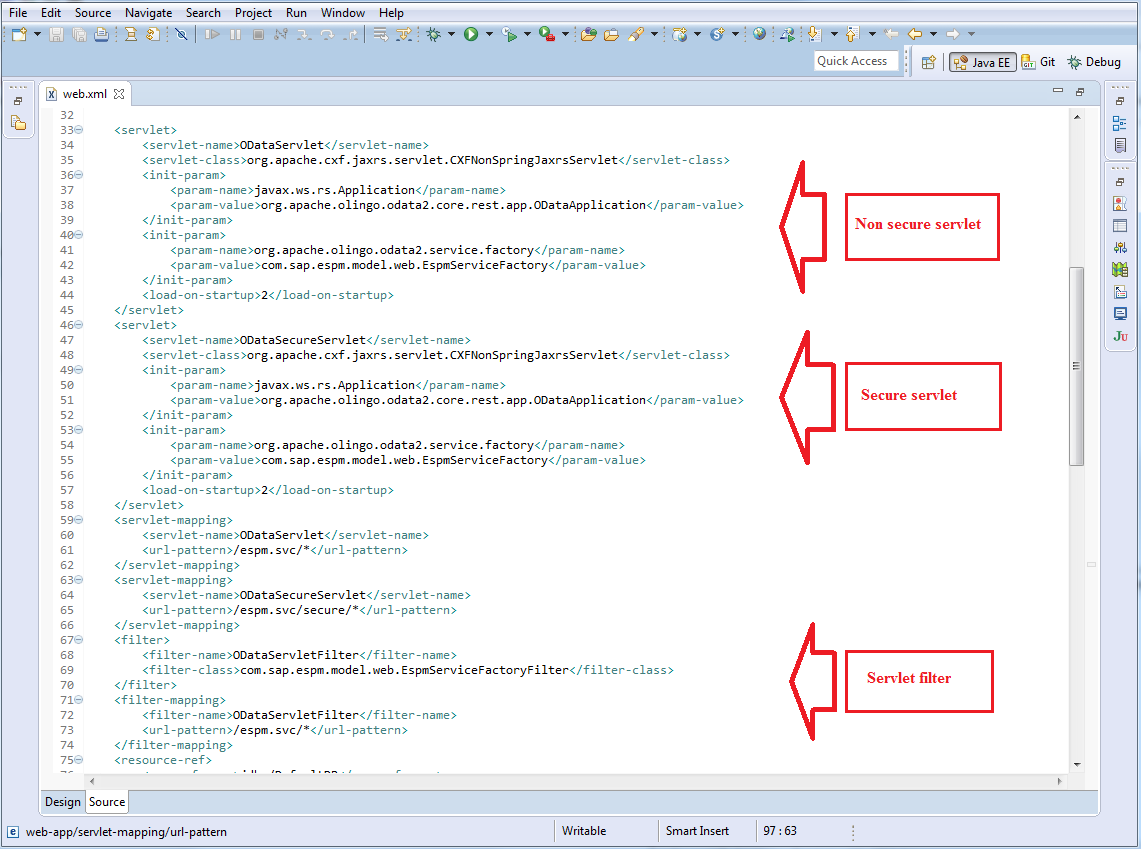Collapse the init-param fold at line 36
This screenshot has height=851, width=1141.
[79, 175]
